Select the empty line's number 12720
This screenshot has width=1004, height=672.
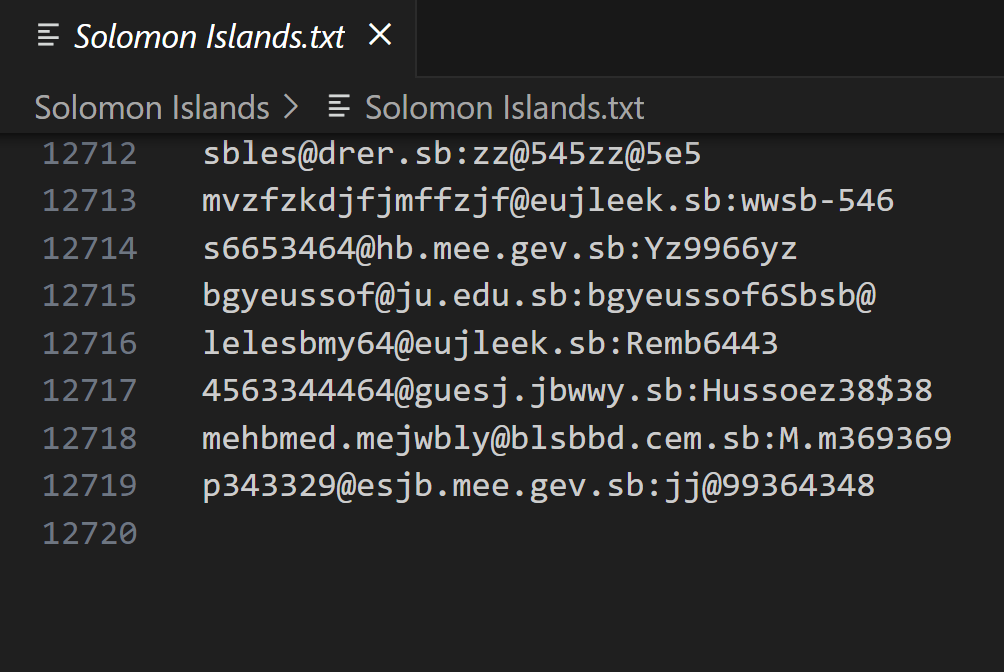point(89,534)
